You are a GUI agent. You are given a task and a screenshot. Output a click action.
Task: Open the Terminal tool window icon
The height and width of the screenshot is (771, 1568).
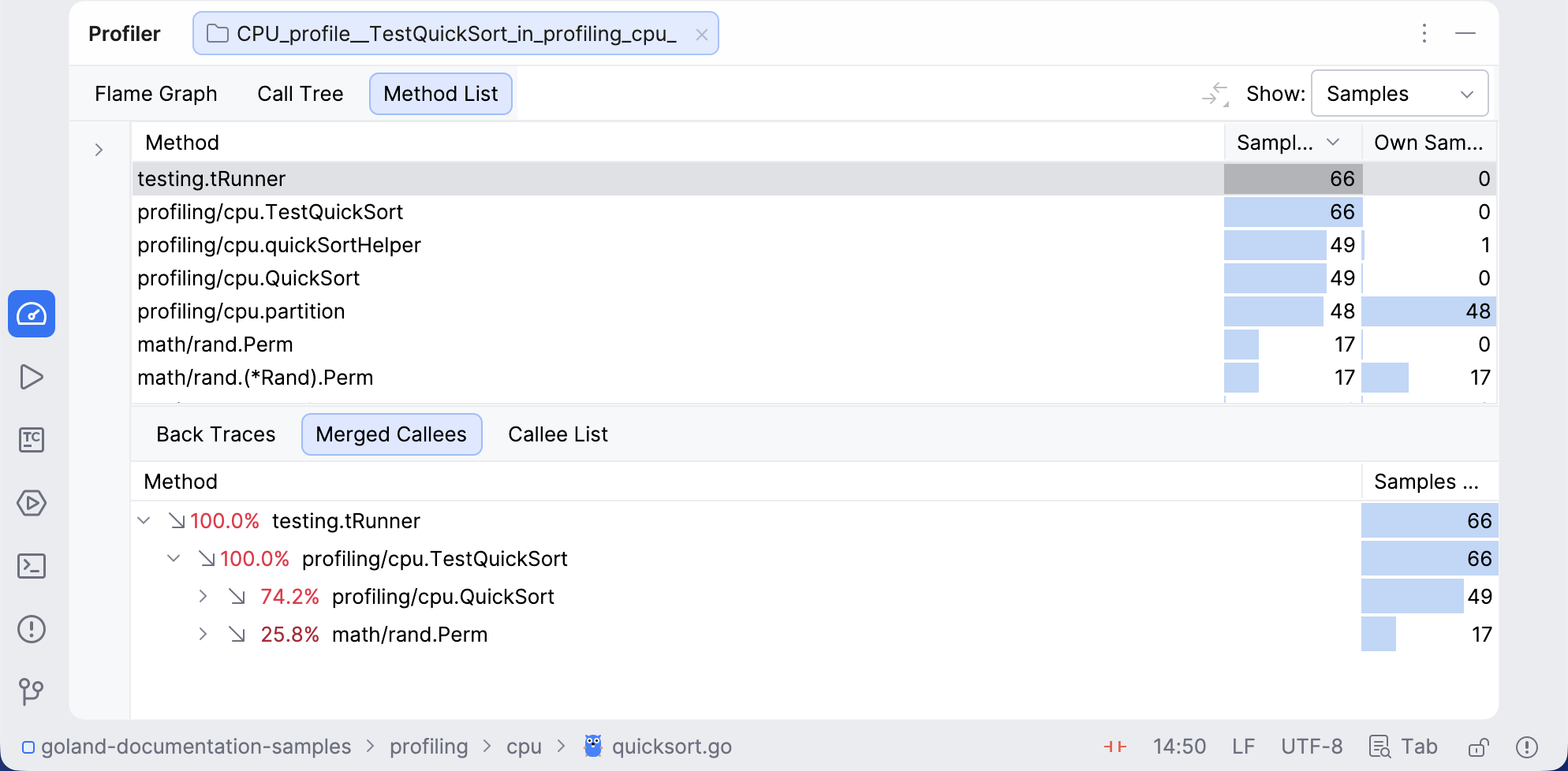32,566
